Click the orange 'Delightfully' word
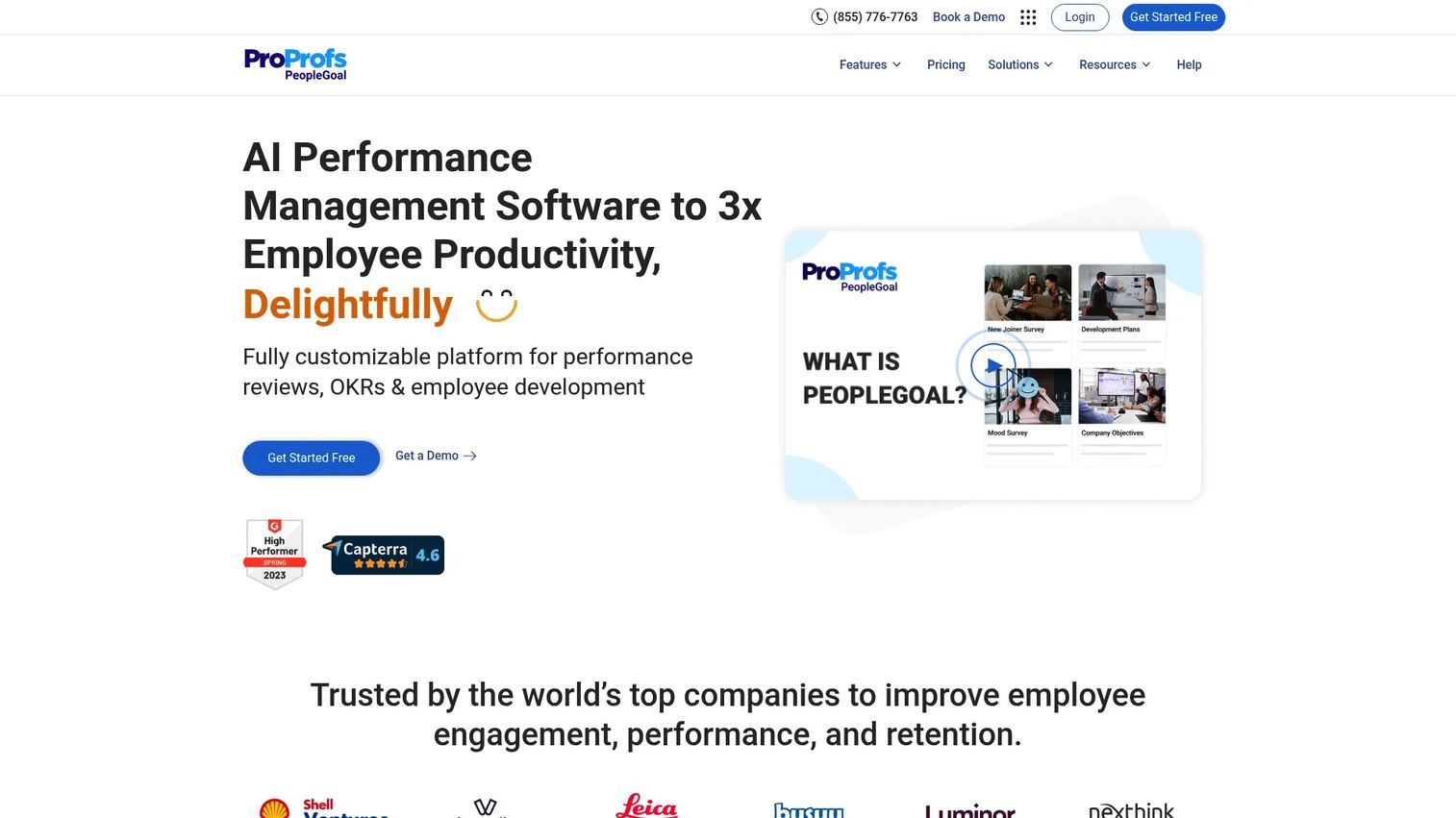Viewport: 1456px width, 818px height. coord(347,305)
